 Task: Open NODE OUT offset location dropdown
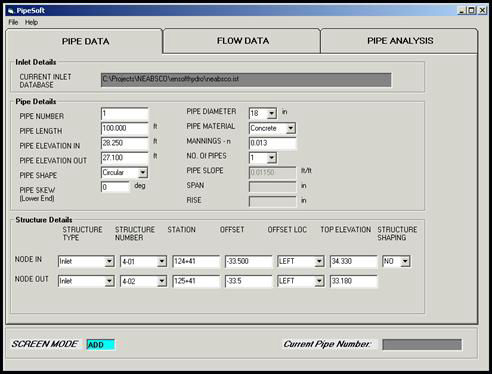click(x=319, y=281)
